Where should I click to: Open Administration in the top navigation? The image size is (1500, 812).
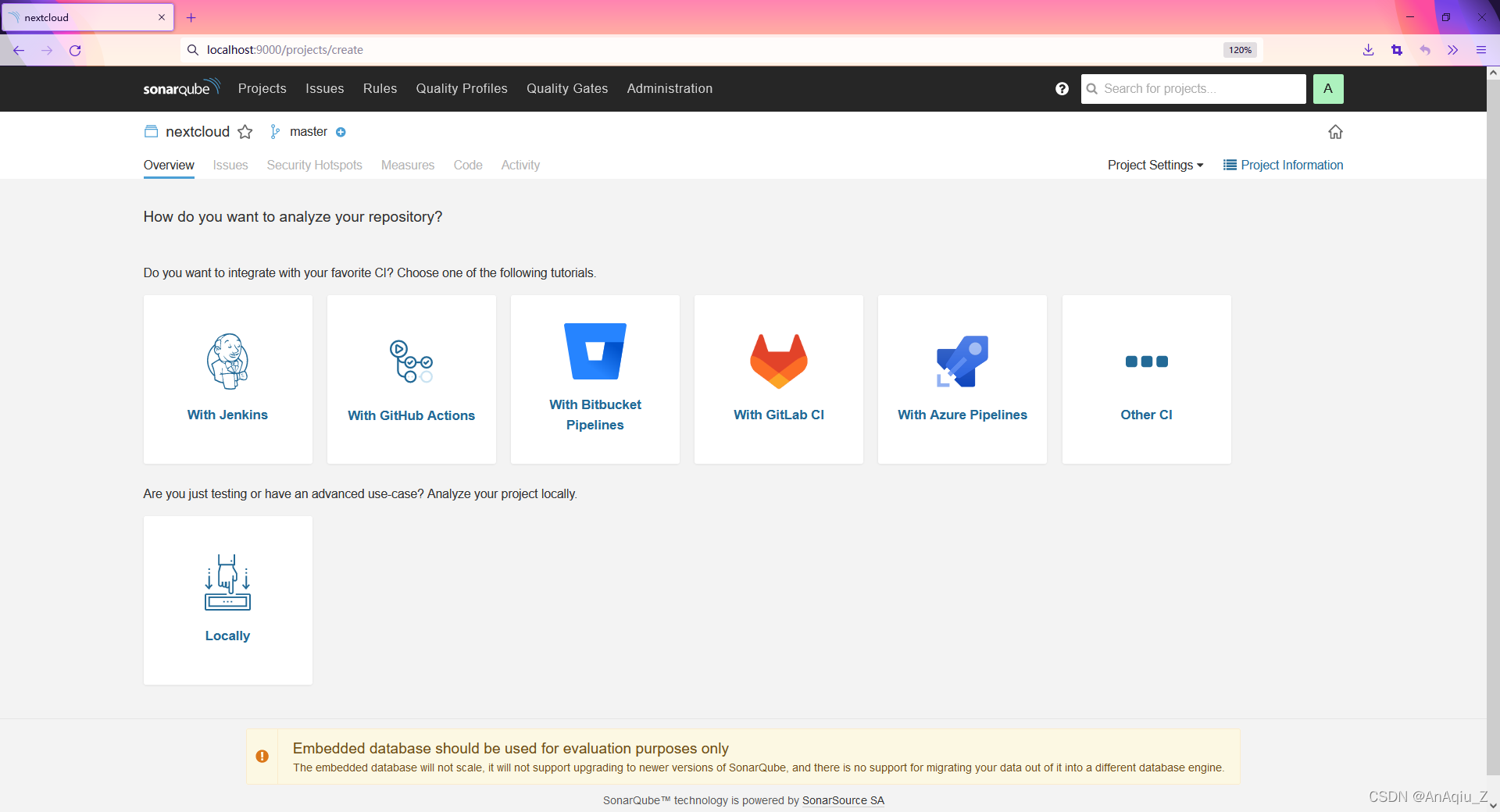point(670,89)
